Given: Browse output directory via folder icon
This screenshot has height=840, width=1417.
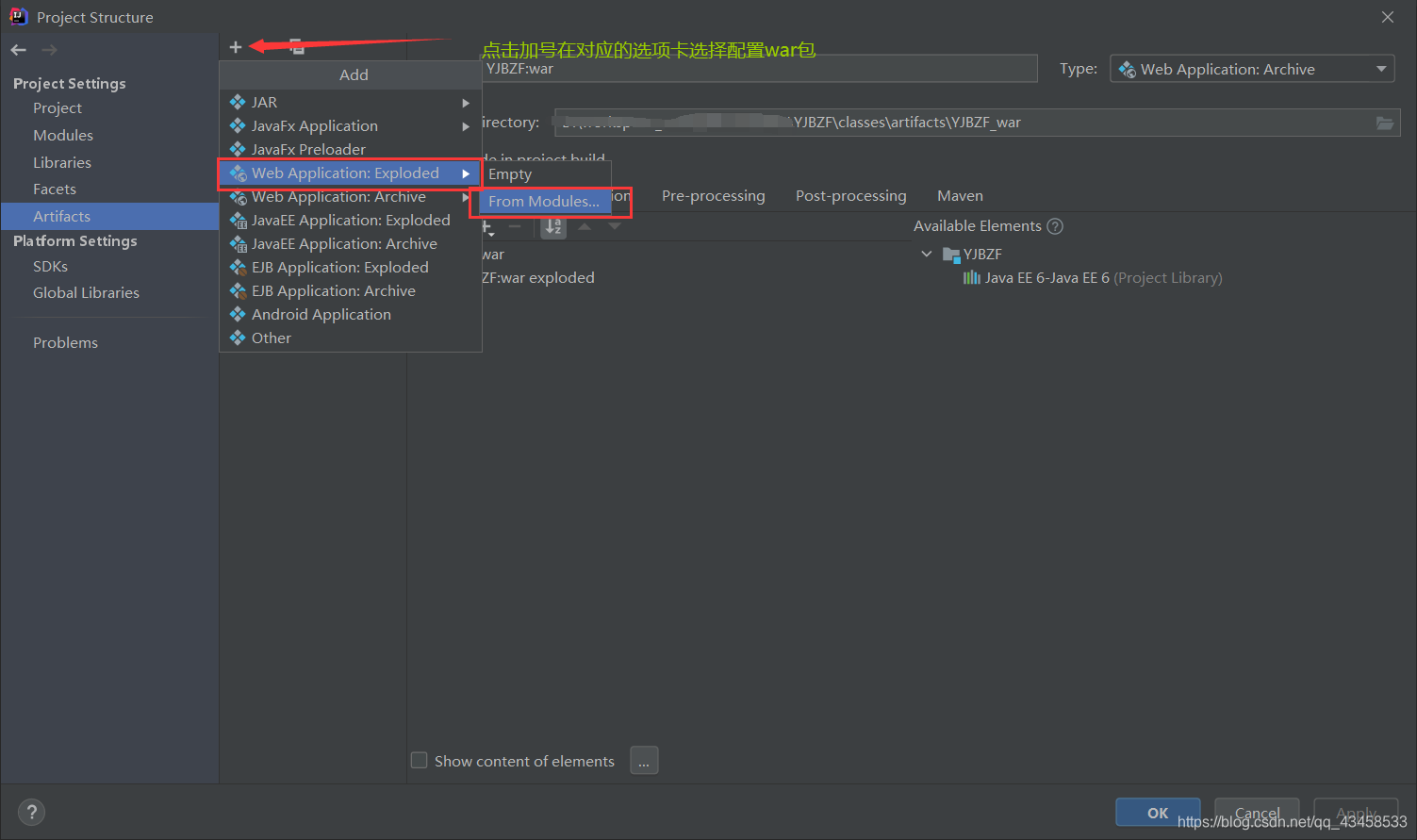Looking at the screenshot, I should [x=1385, y=123].
